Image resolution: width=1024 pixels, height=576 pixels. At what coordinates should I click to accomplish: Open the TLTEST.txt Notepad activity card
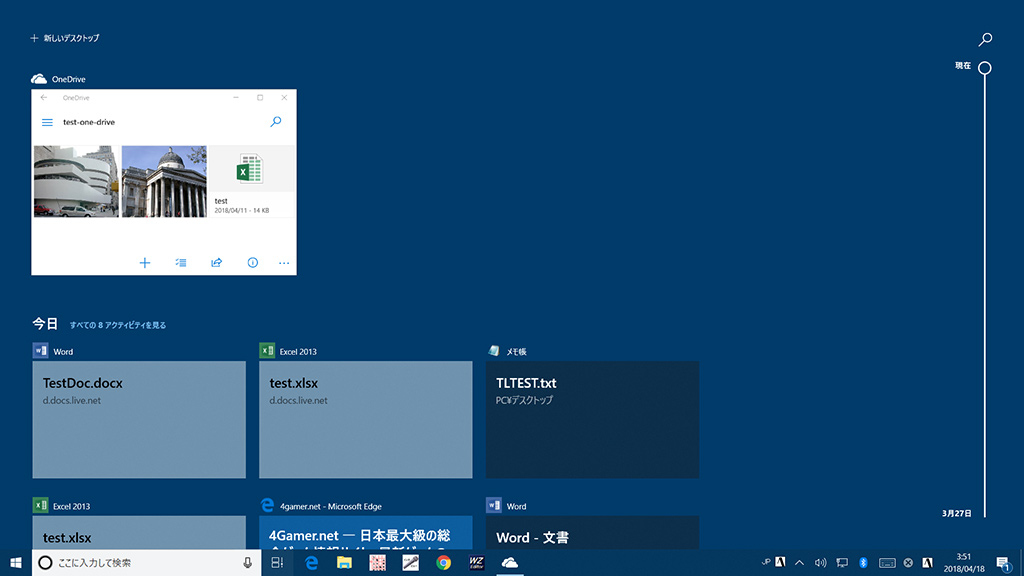click(592, 419)
